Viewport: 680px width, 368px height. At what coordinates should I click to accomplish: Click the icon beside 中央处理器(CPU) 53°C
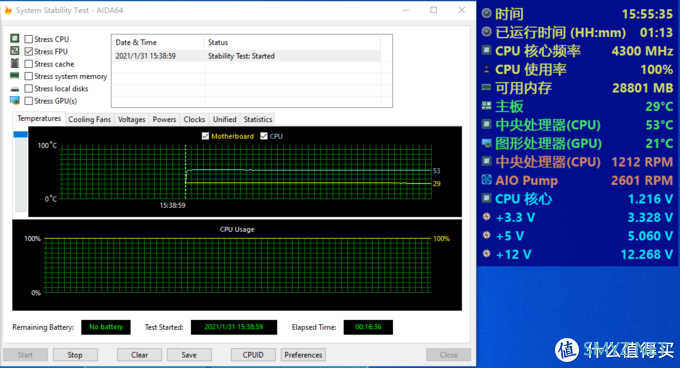click(x=487, y=124)
